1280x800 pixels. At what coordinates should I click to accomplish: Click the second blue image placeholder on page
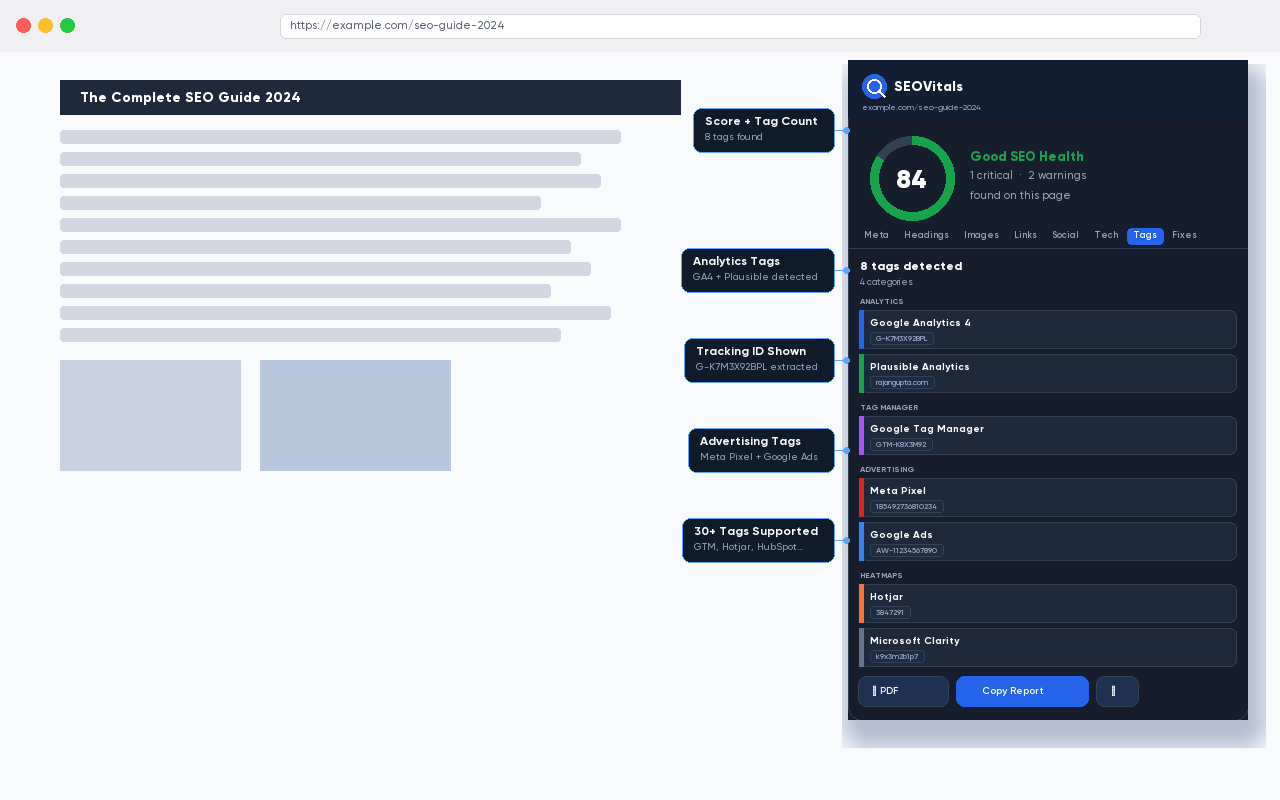pos(355,415)
